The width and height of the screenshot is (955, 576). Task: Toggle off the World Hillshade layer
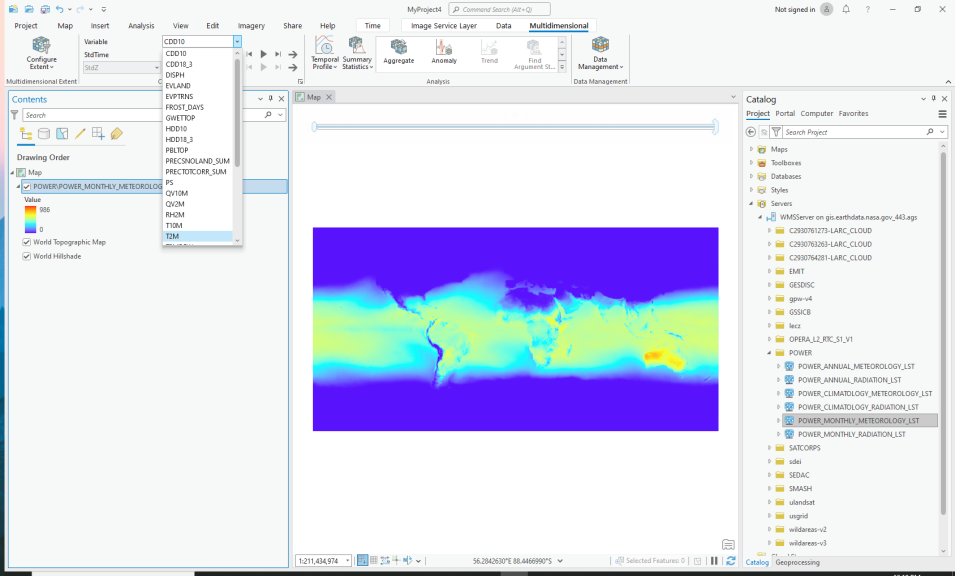26,258
